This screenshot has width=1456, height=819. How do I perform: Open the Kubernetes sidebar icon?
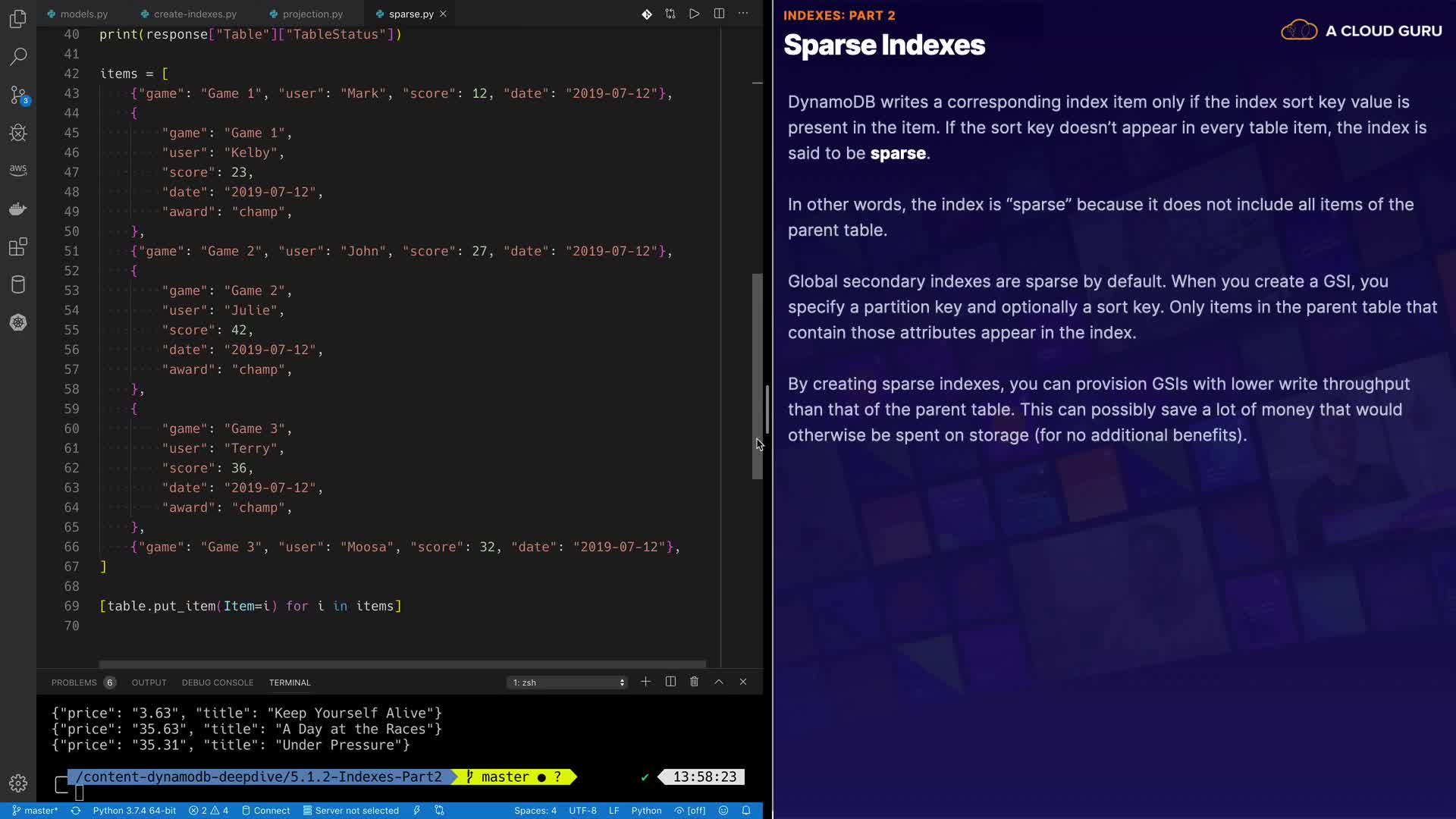tap(18, 322)
